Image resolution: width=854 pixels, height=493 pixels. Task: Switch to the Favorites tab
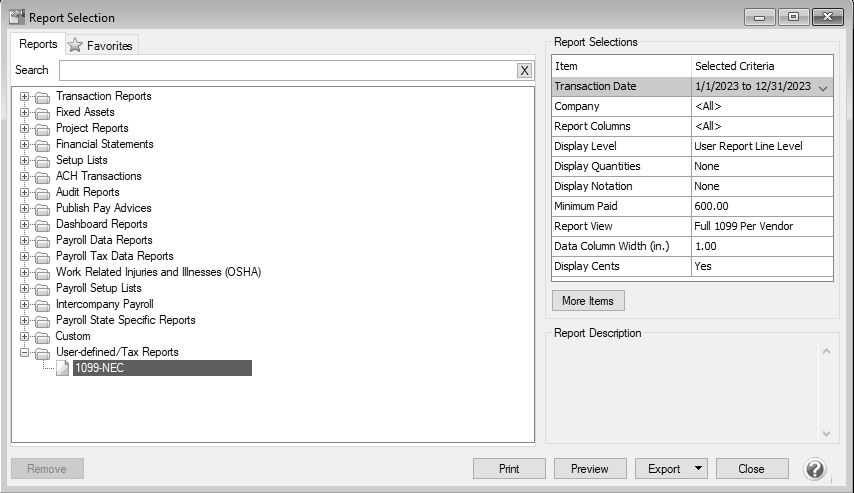pos(101,45)
